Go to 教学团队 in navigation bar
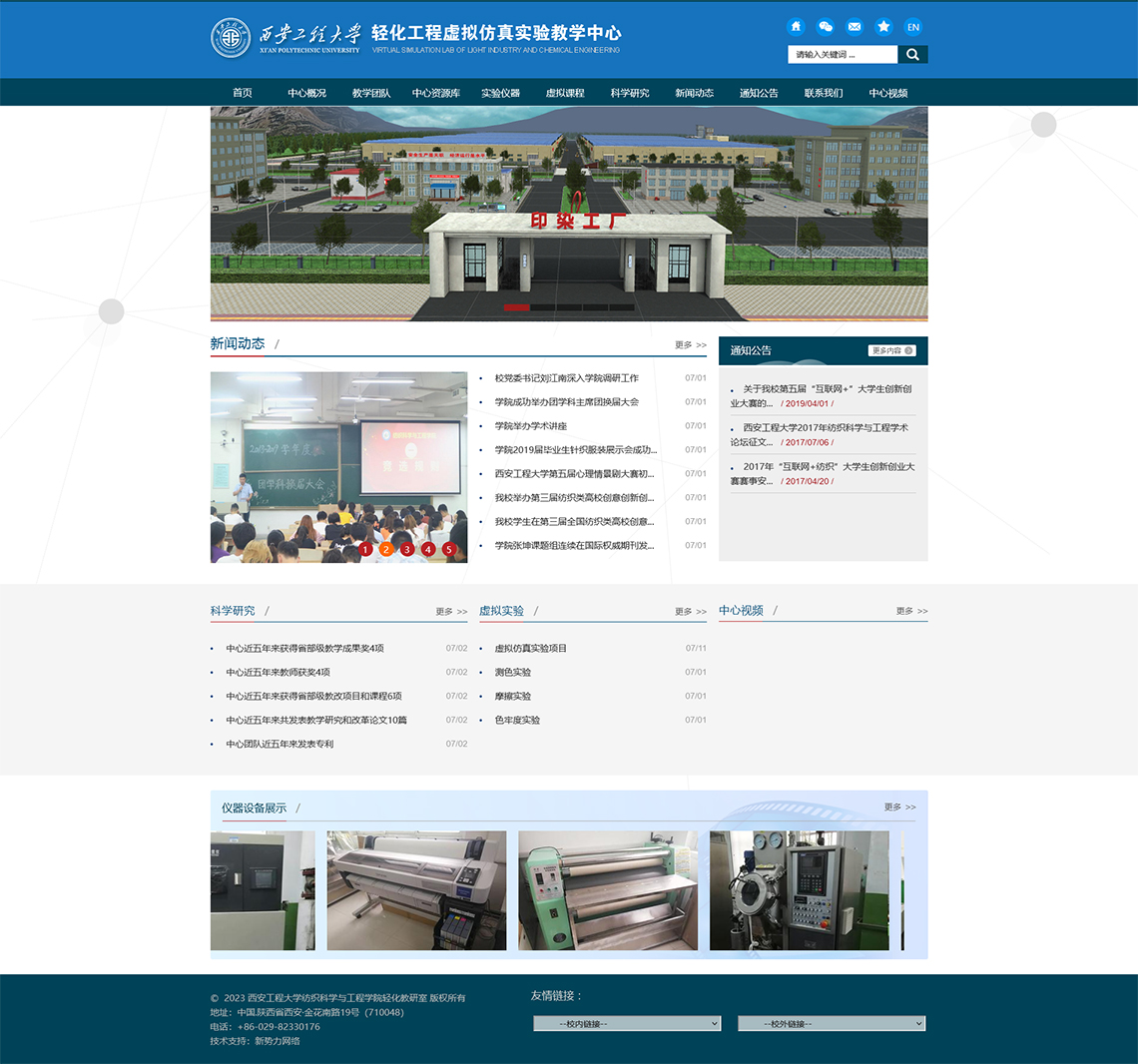Viewport: 1138px width, 1064px height. (371, 93)
